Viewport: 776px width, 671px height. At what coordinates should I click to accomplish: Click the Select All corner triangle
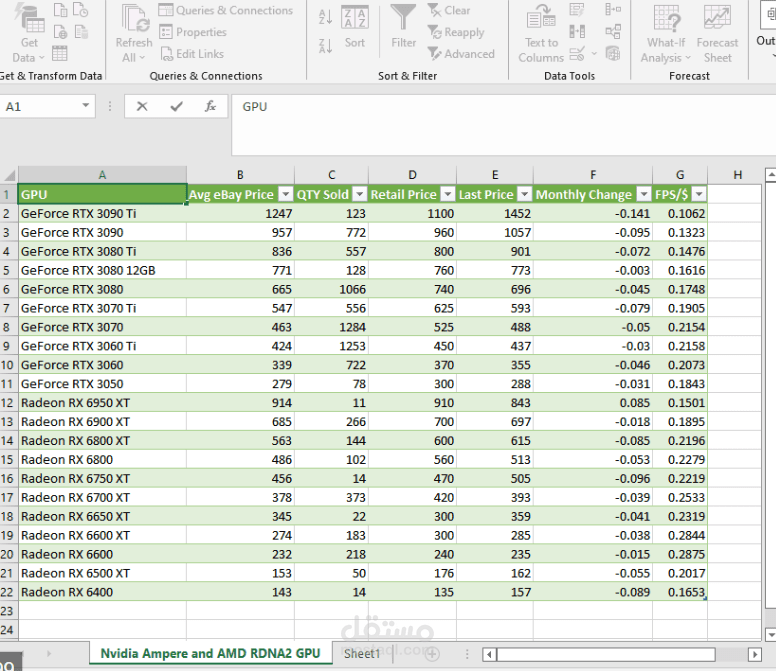9,175
